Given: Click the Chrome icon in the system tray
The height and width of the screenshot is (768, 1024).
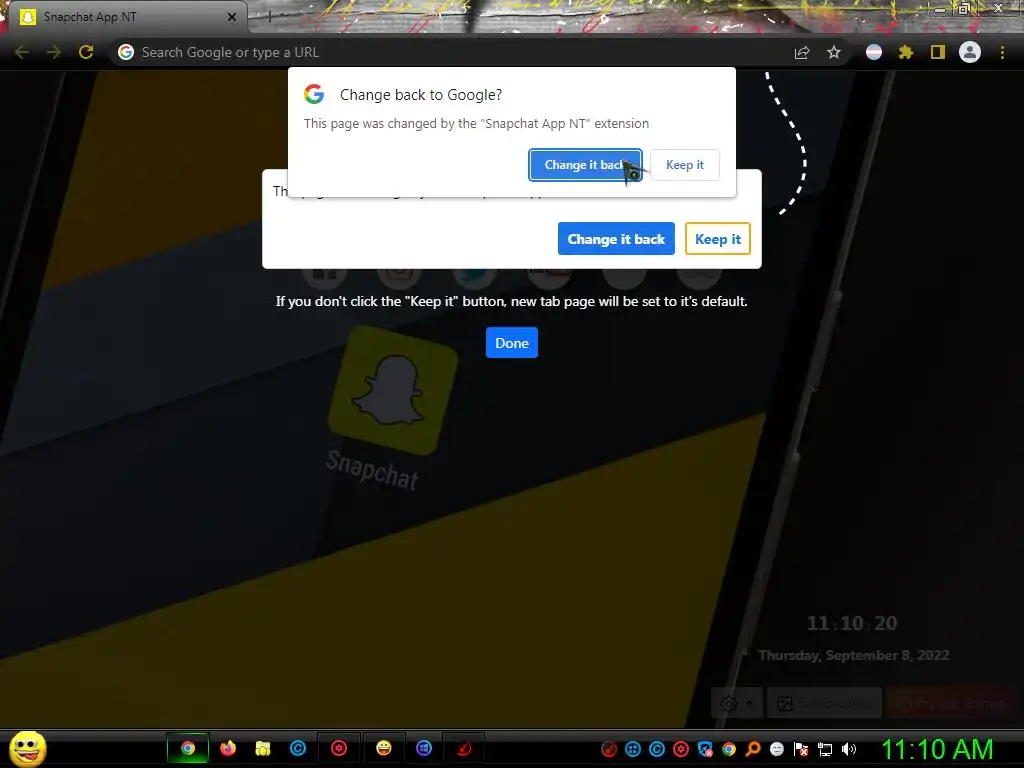Looking at the screenshot, I should (729, 749).
